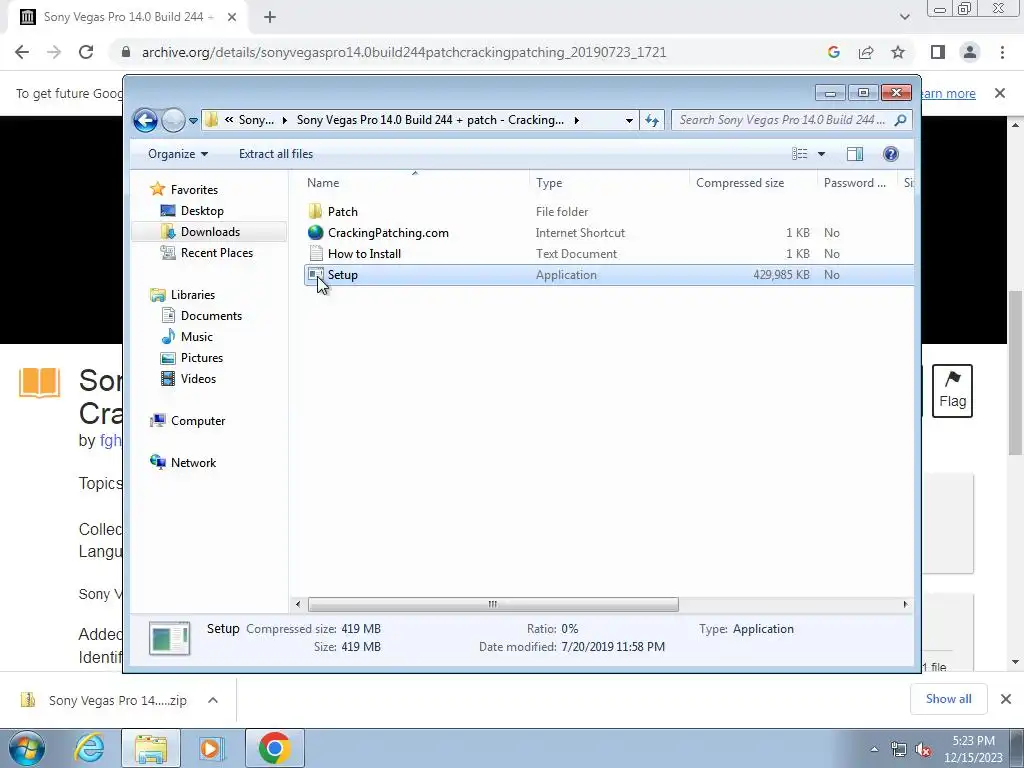Click the file list right scroll arrow
The width and height of the screenshot is (1024, 768).
pyautogui.click(x=905, y=605)
